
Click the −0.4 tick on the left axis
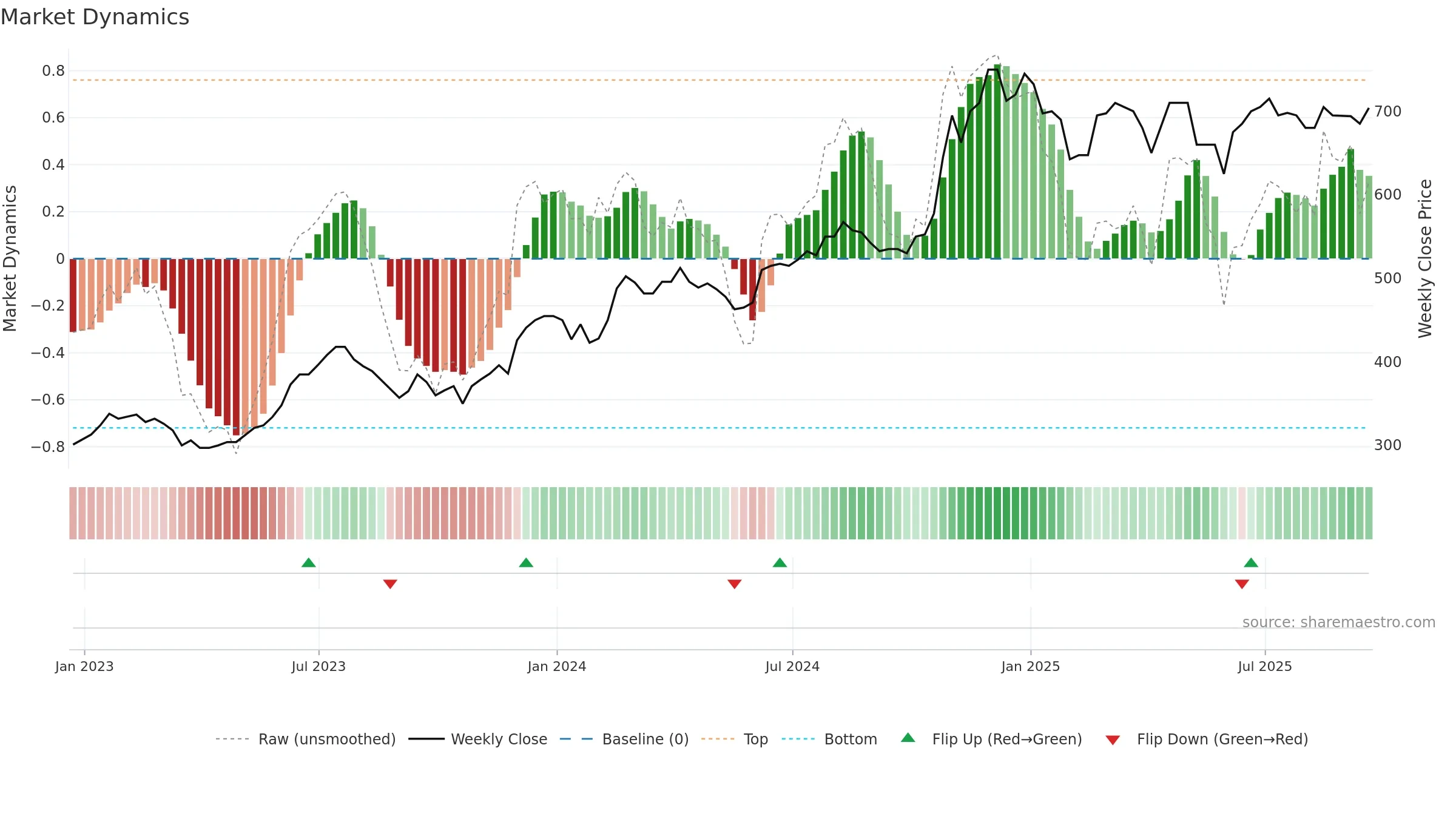(x=48, y=353)
